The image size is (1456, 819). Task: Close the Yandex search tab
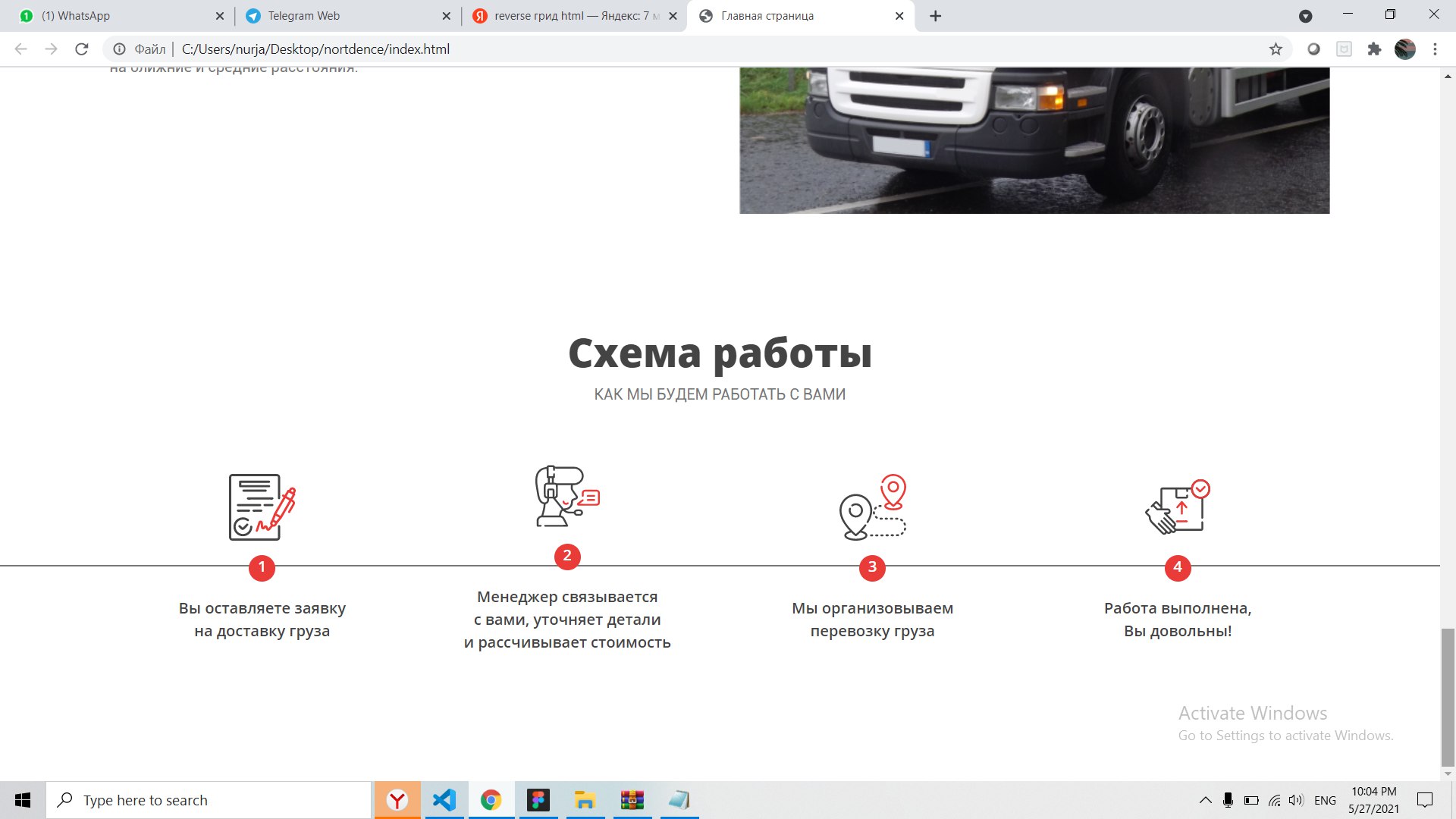tap(673, 16)
